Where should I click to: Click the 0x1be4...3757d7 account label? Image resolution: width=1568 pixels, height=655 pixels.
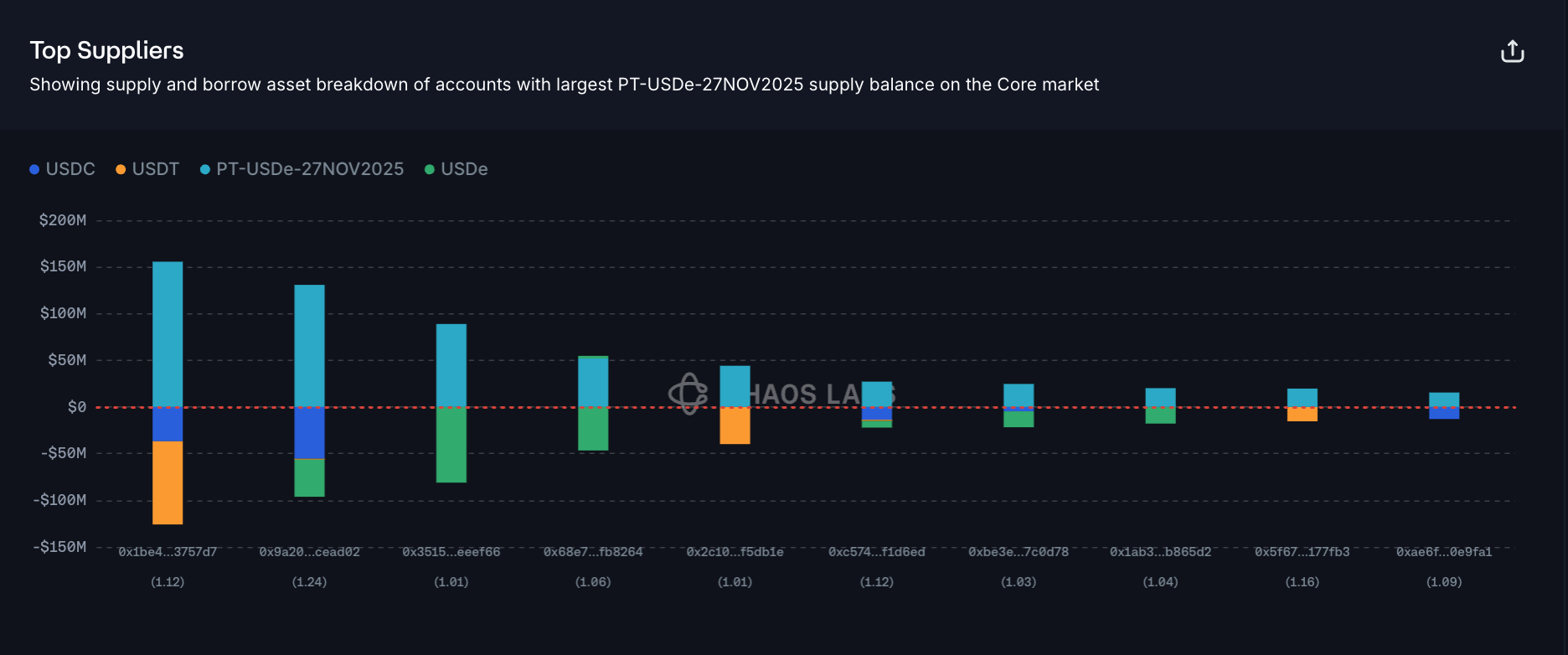(x=168, y=552)
